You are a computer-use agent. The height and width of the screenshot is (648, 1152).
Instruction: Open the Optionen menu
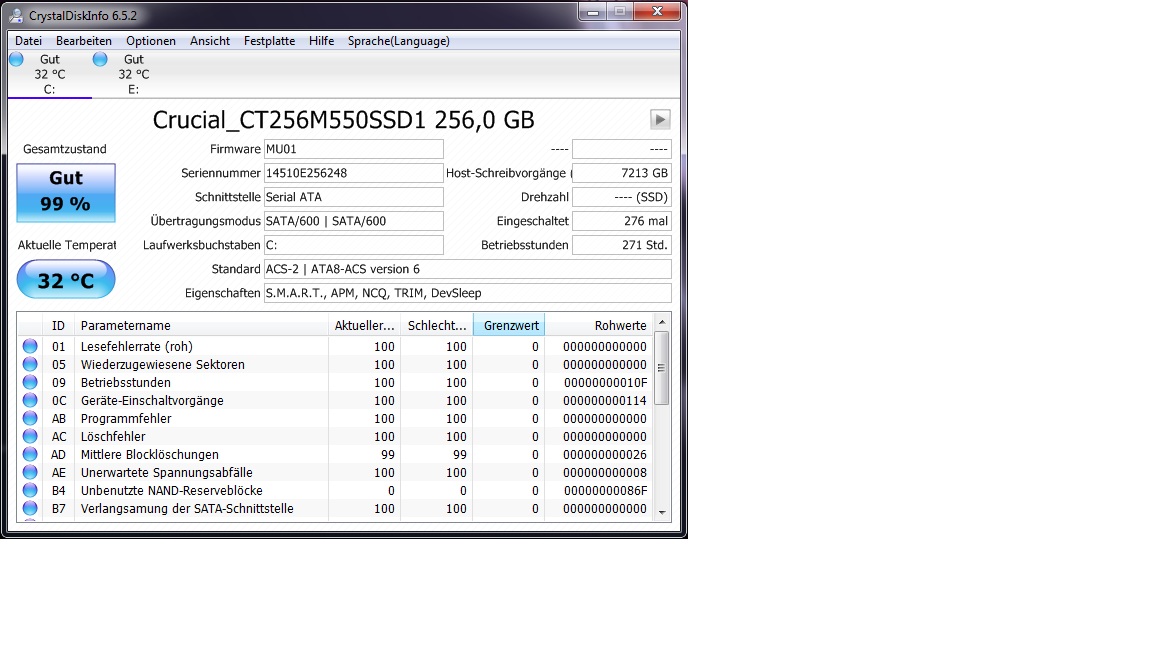pos(151,41)
